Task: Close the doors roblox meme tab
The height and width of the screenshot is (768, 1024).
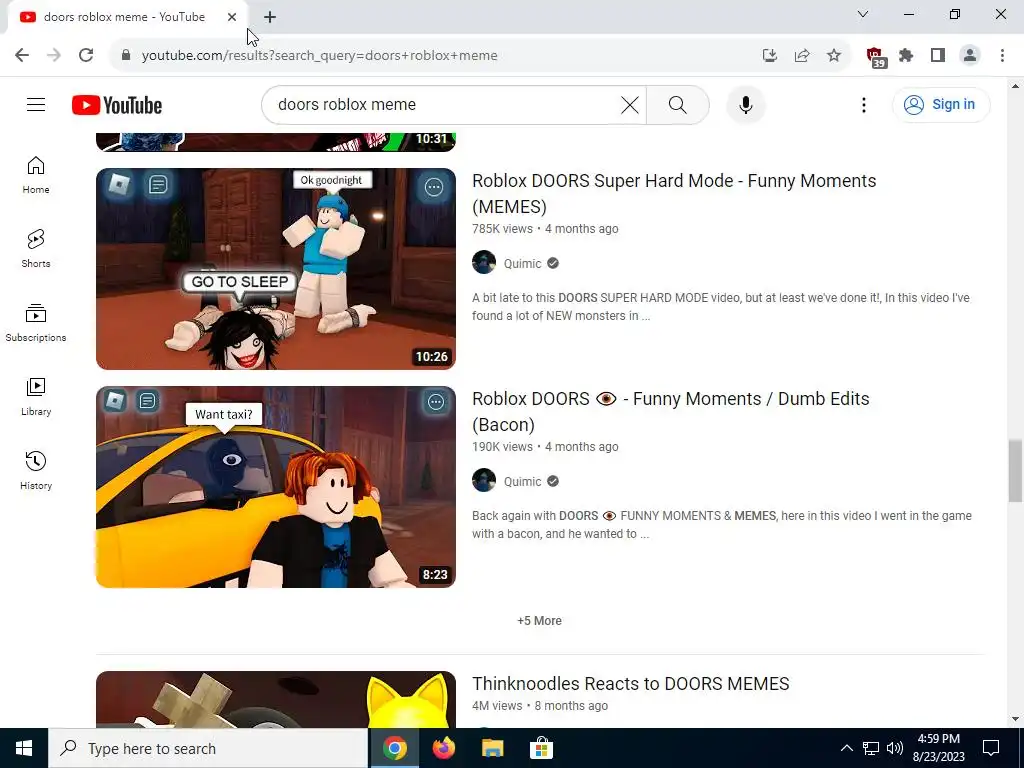Action: 232,17
